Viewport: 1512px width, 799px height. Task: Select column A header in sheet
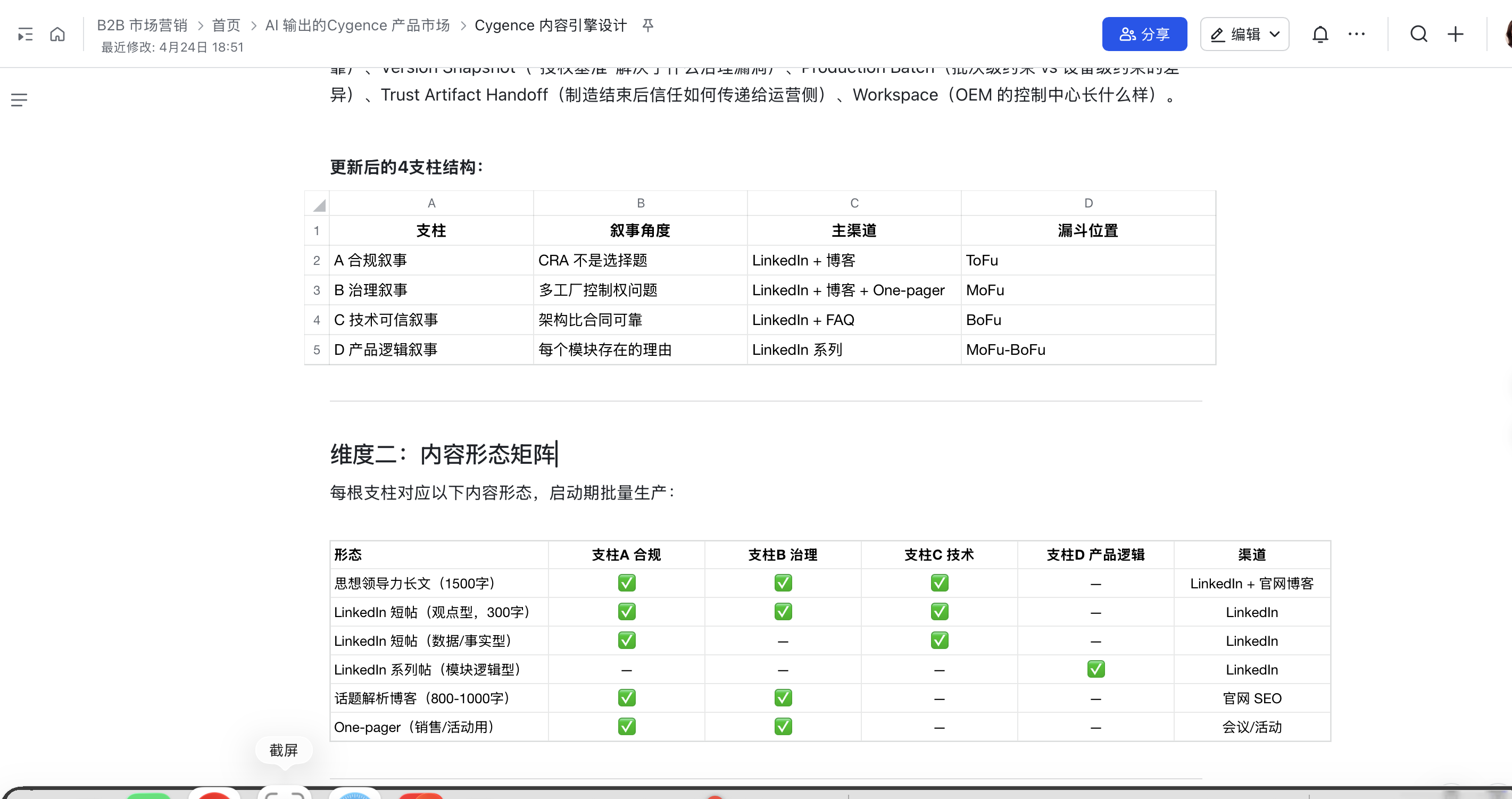tap(431, 203)
